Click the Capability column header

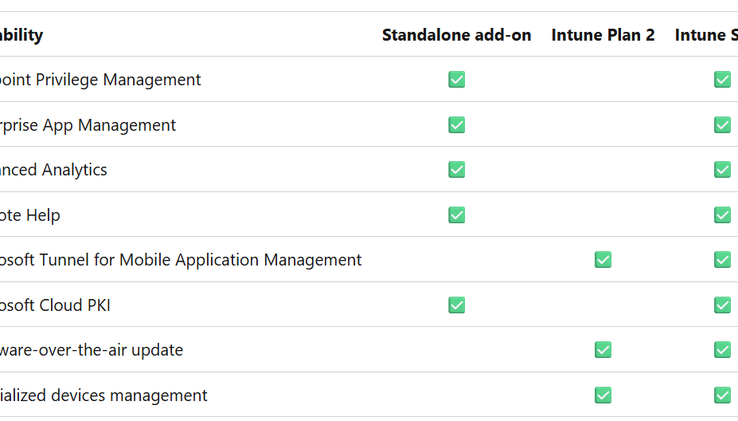click(21, 35)
